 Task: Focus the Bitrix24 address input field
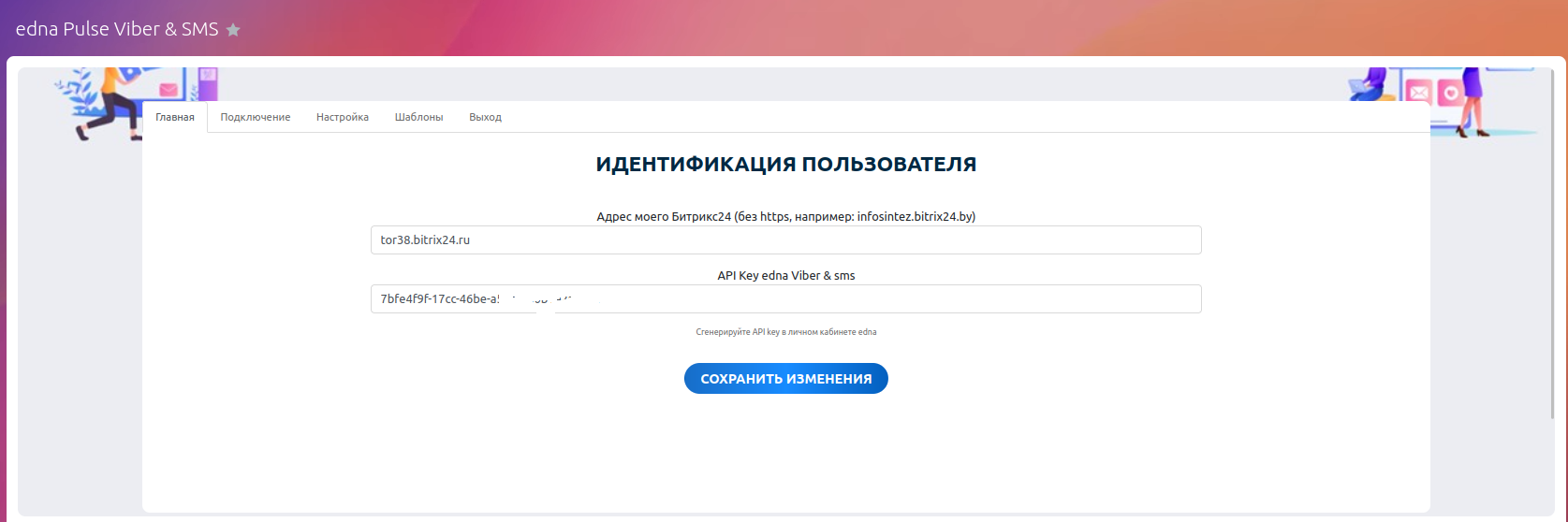pos(785,239)
